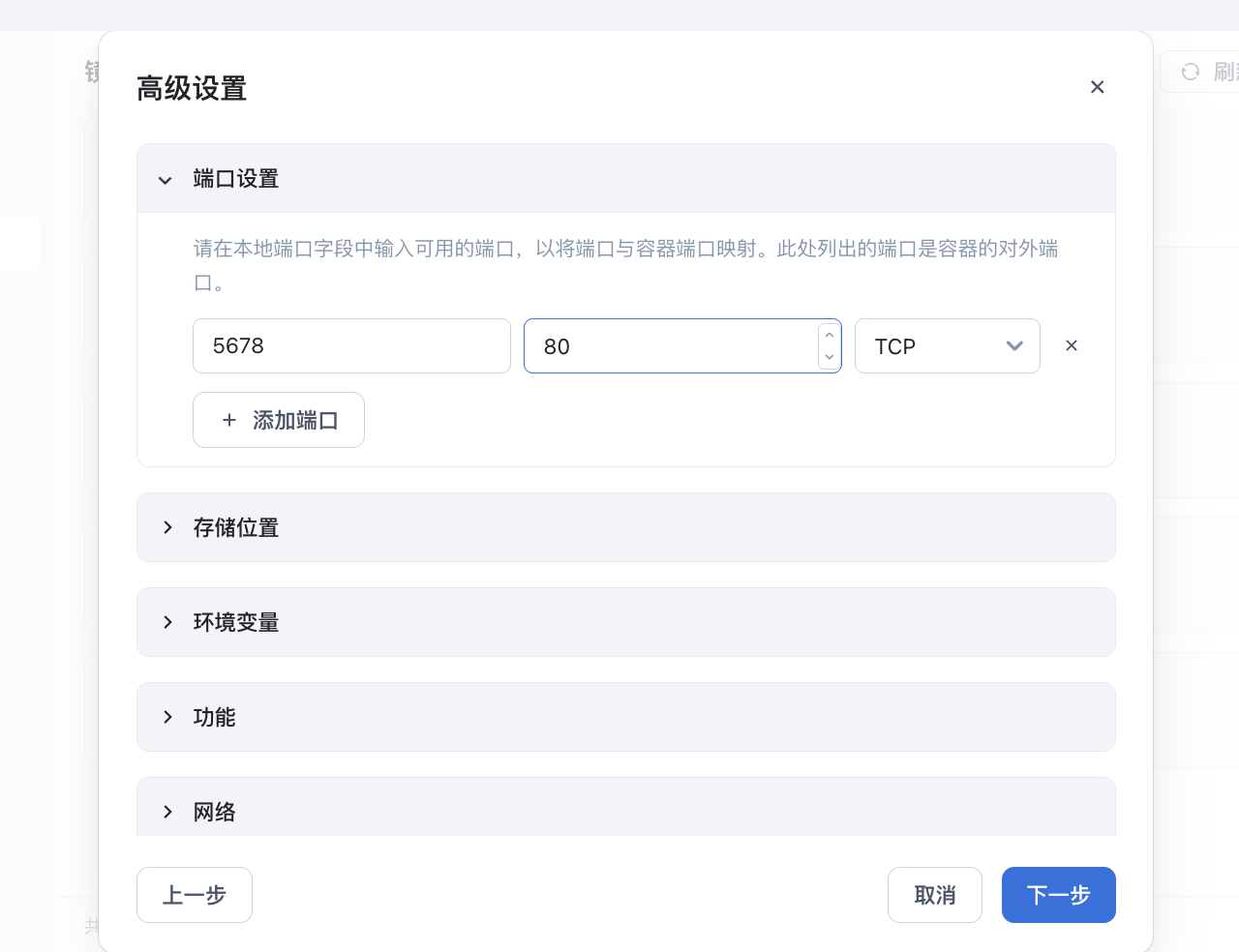Click the plus icon in 添加端口
Screen dimensions: 1239x952
[229, 420]
